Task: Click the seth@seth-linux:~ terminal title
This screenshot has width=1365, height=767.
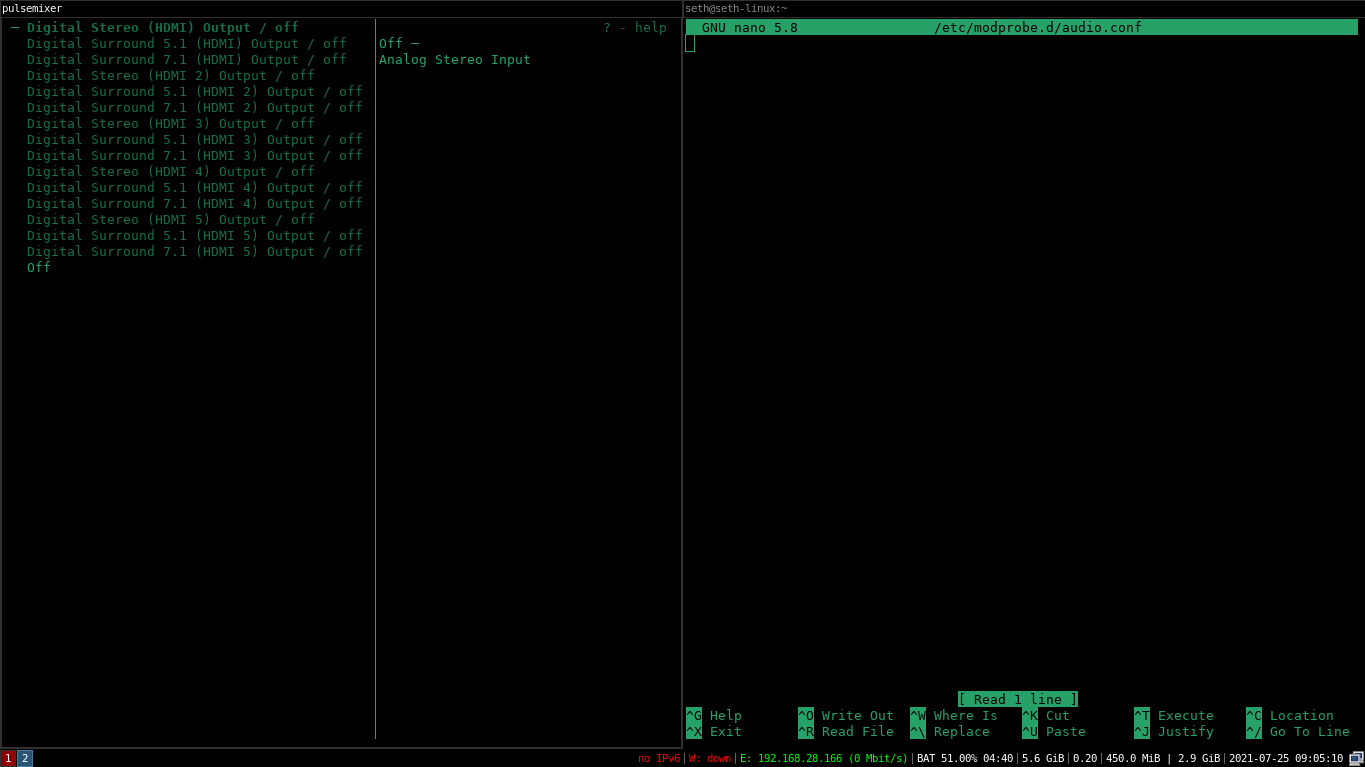Action: [736, 8]
